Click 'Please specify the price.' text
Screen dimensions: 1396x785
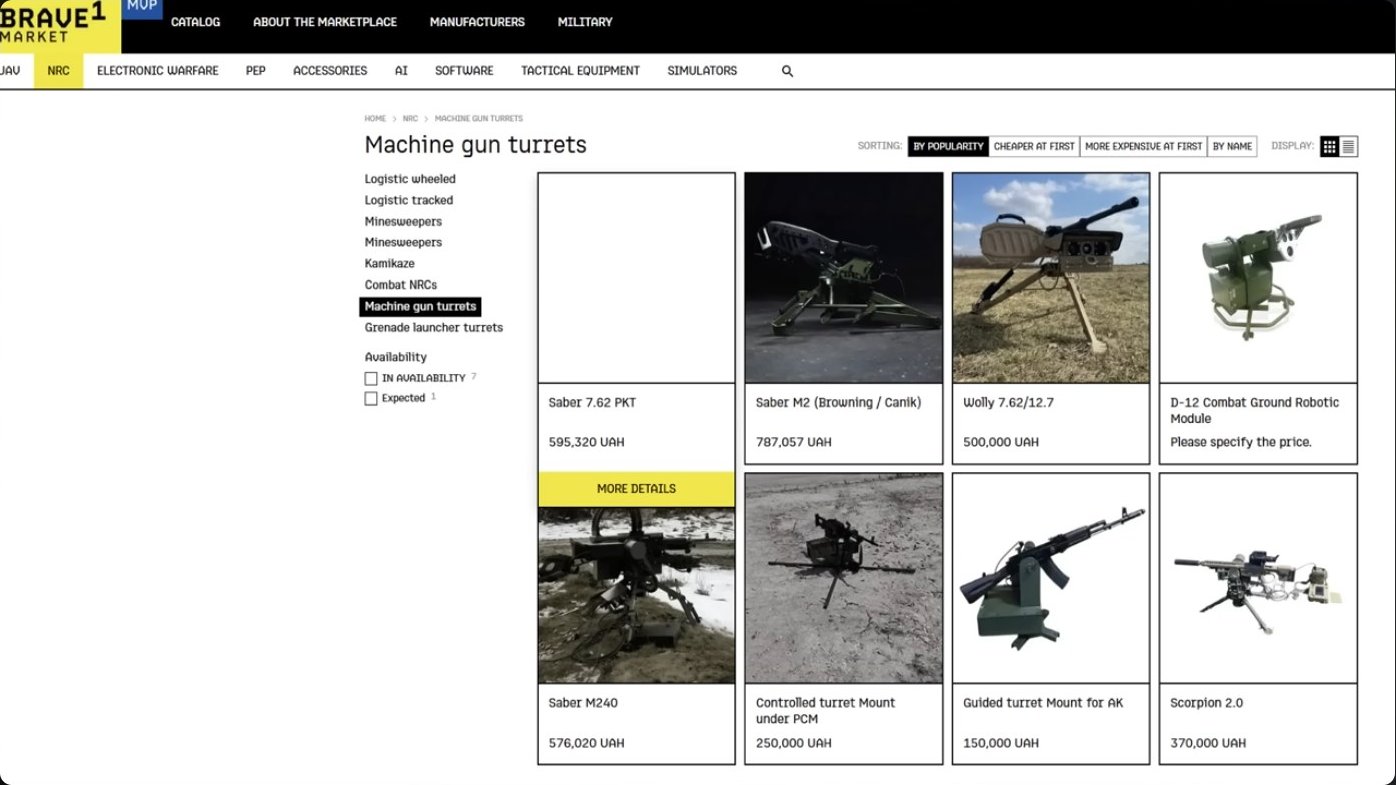(x=1241, y=442)
